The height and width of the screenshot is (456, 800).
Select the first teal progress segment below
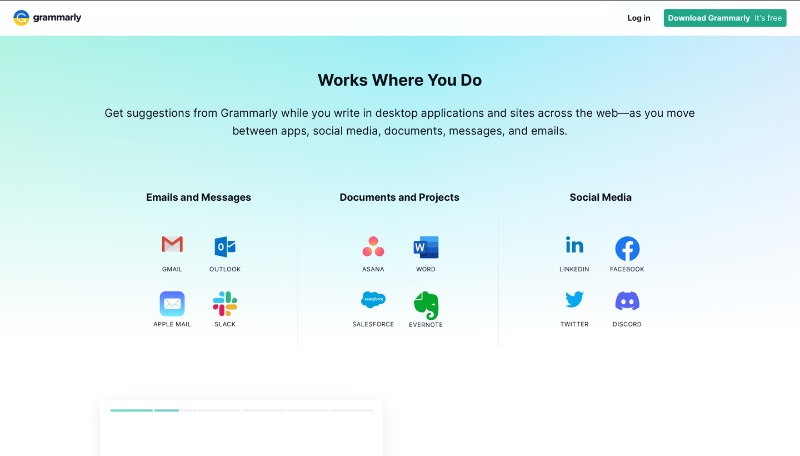[x=131, y=410]
